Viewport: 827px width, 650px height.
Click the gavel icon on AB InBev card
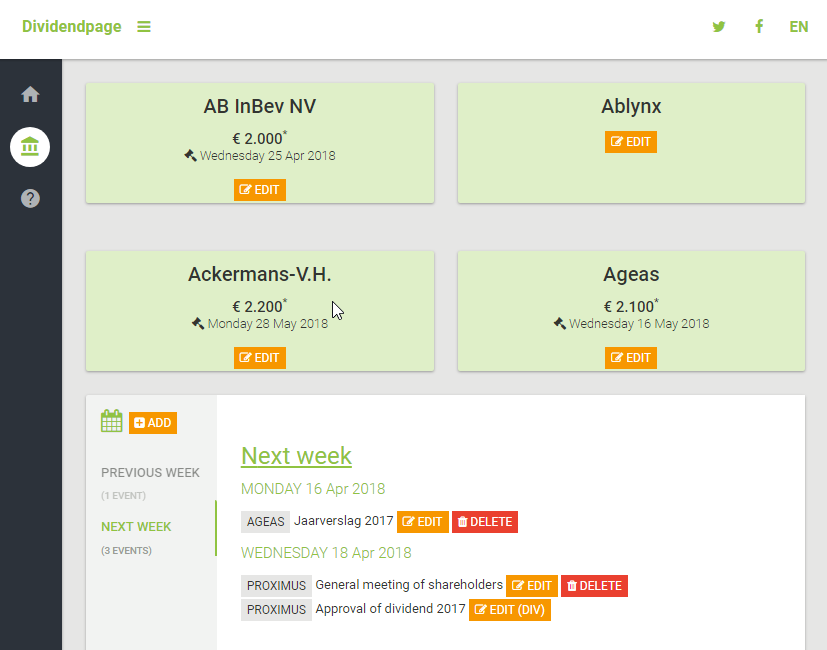[x=190, y=156]
